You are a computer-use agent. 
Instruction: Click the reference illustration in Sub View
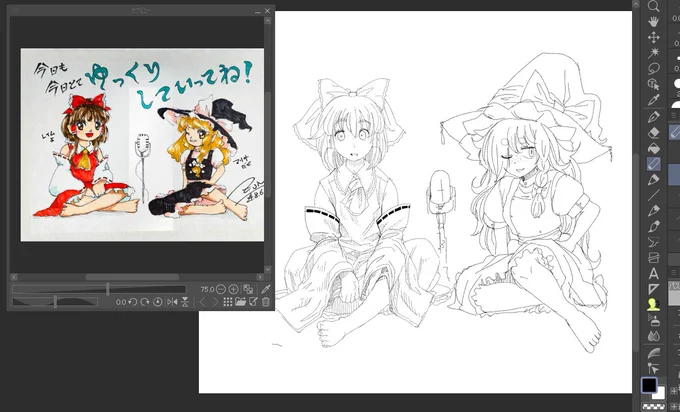(x=142, y=145)
